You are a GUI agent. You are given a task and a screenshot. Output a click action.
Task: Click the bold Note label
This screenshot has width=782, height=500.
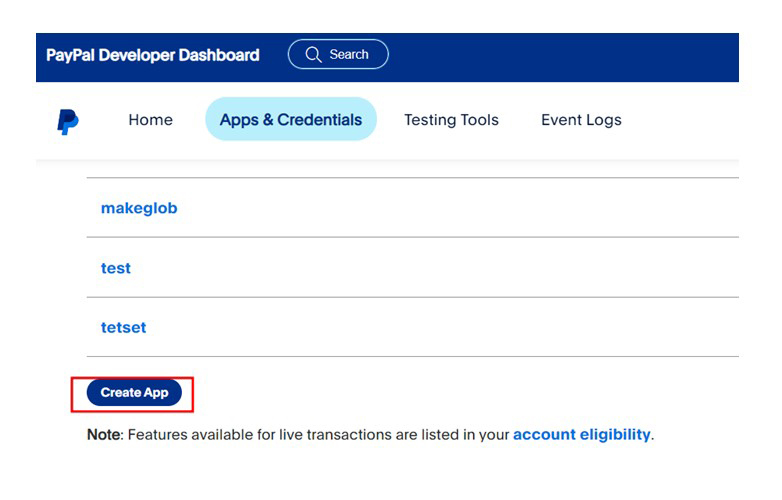(x=104, y=435)
